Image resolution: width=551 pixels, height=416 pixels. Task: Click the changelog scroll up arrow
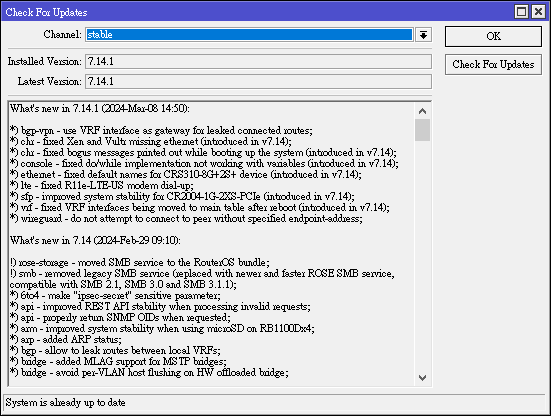pos(422,111)
